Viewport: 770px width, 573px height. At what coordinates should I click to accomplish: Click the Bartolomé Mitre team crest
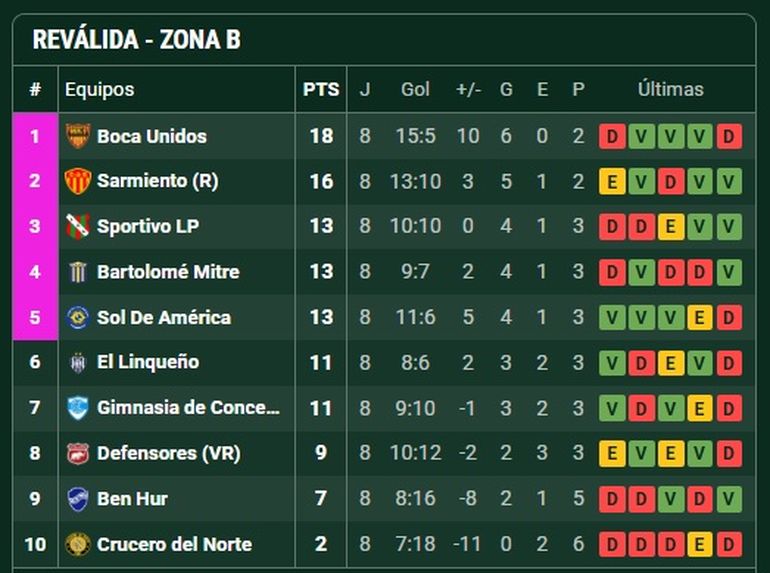point(77,272)
